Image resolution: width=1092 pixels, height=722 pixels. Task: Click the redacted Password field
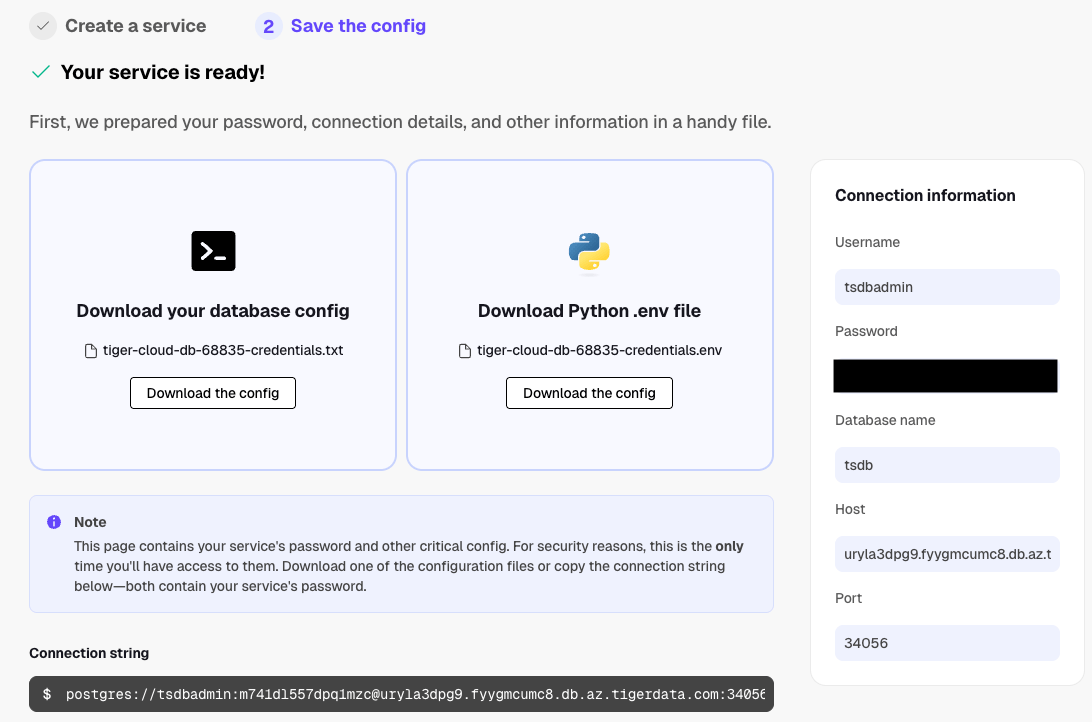[x=946, y=376]
